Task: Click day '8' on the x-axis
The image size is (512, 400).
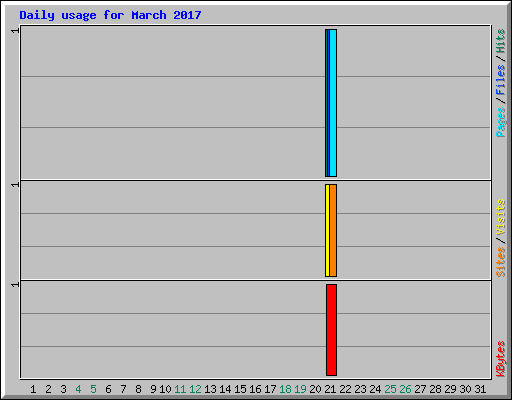Action: click(138, 389)
